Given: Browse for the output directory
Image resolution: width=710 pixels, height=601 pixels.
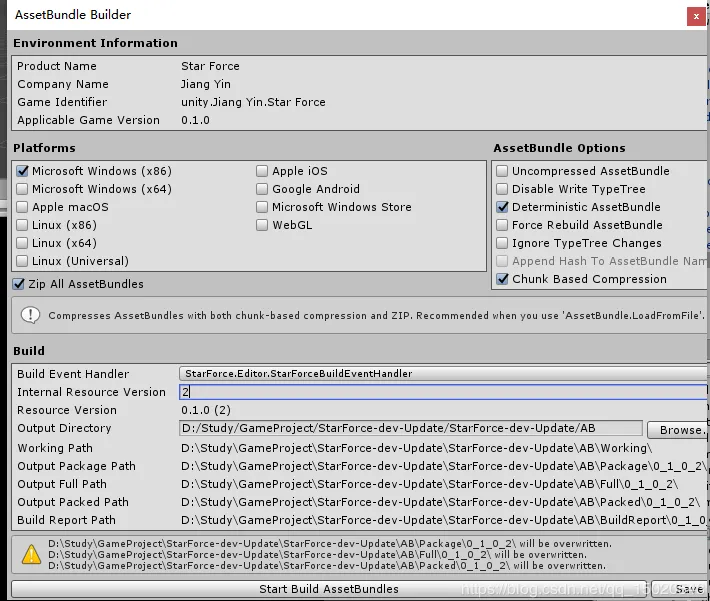Looking at the screenshot, I should point(677,430).
